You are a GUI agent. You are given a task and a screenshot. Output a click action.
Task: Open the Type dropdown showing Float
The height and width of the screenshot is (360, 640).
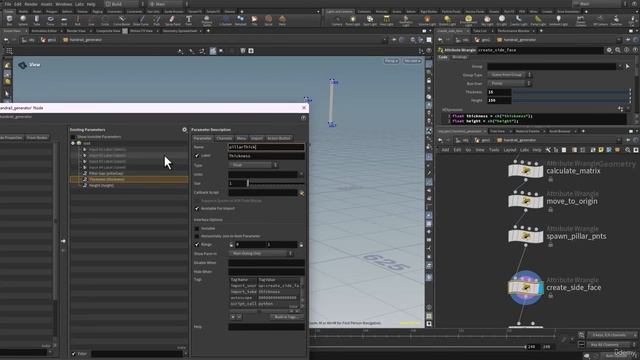click(x=253, y=165)
